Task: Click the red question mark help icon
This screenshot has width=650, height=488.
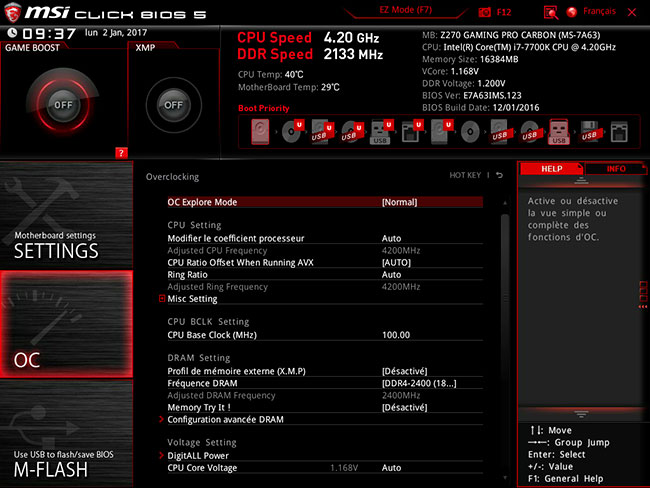Action: [122, 153]
